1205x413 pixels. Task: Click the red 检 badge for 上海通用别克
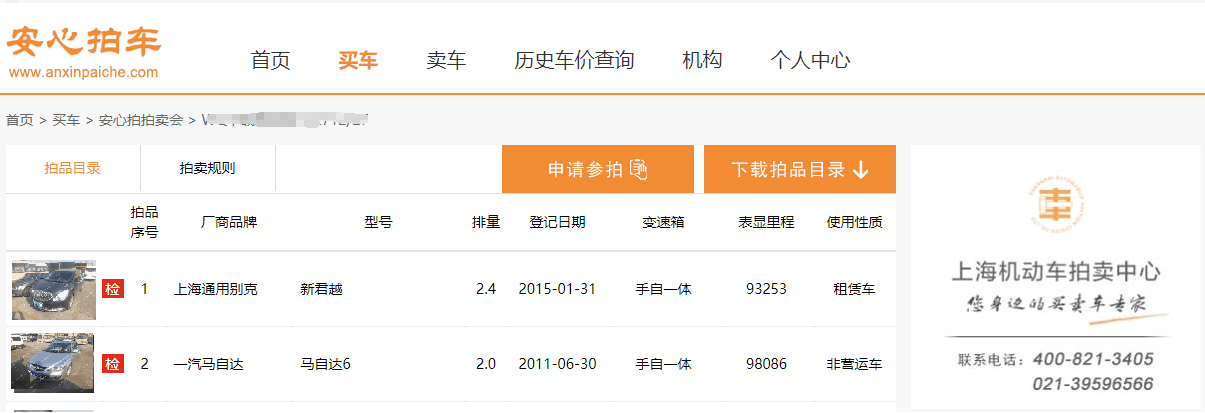[113, 289]
